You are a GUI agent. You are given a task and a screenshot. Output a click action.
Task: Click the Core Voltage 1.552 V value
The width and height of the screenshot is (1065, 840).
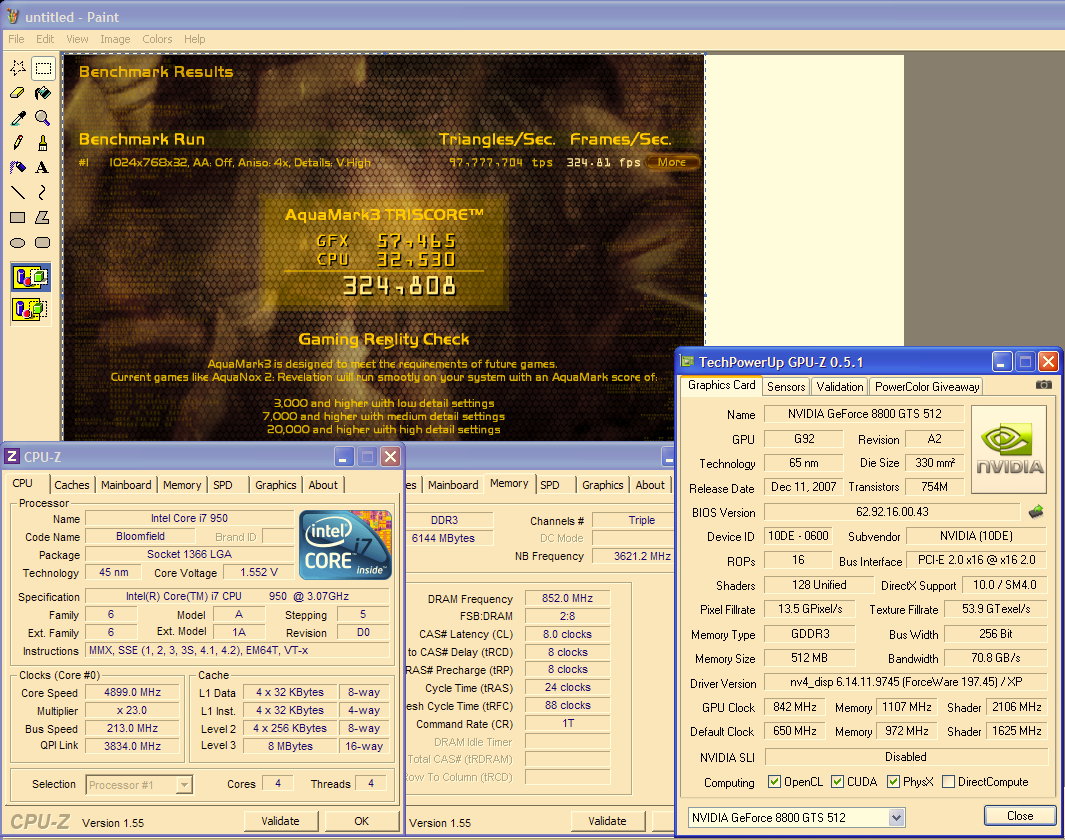pos(259,572)
